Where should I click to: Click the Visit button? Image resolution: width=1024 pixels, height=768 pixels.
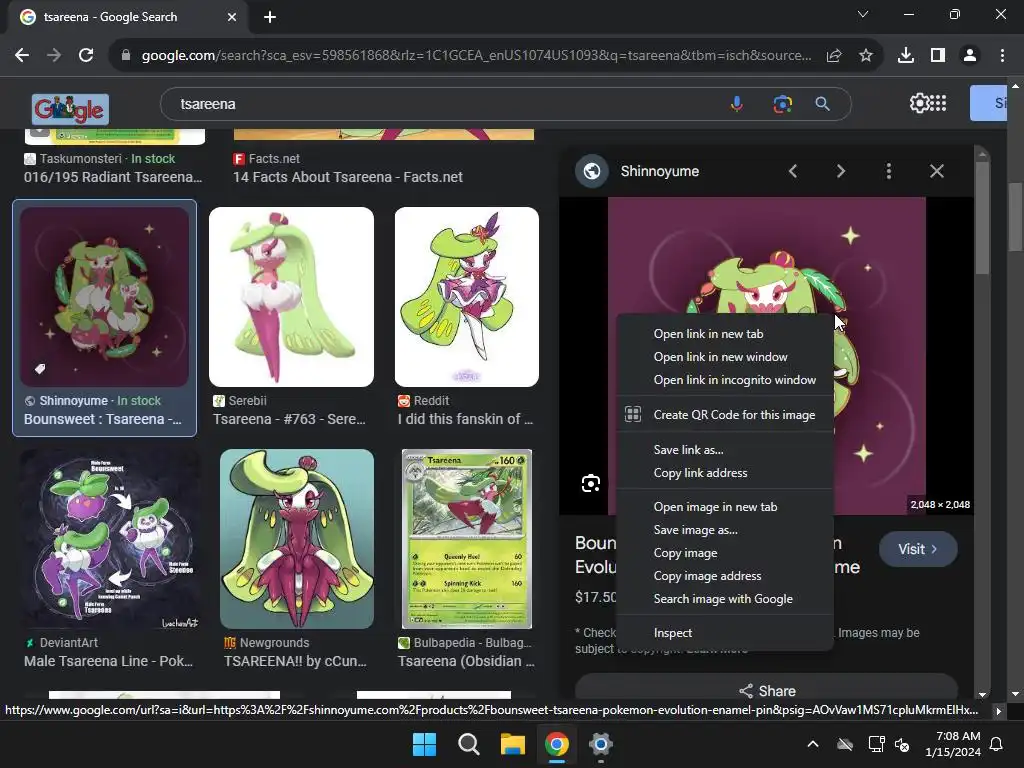coord(918,549)
